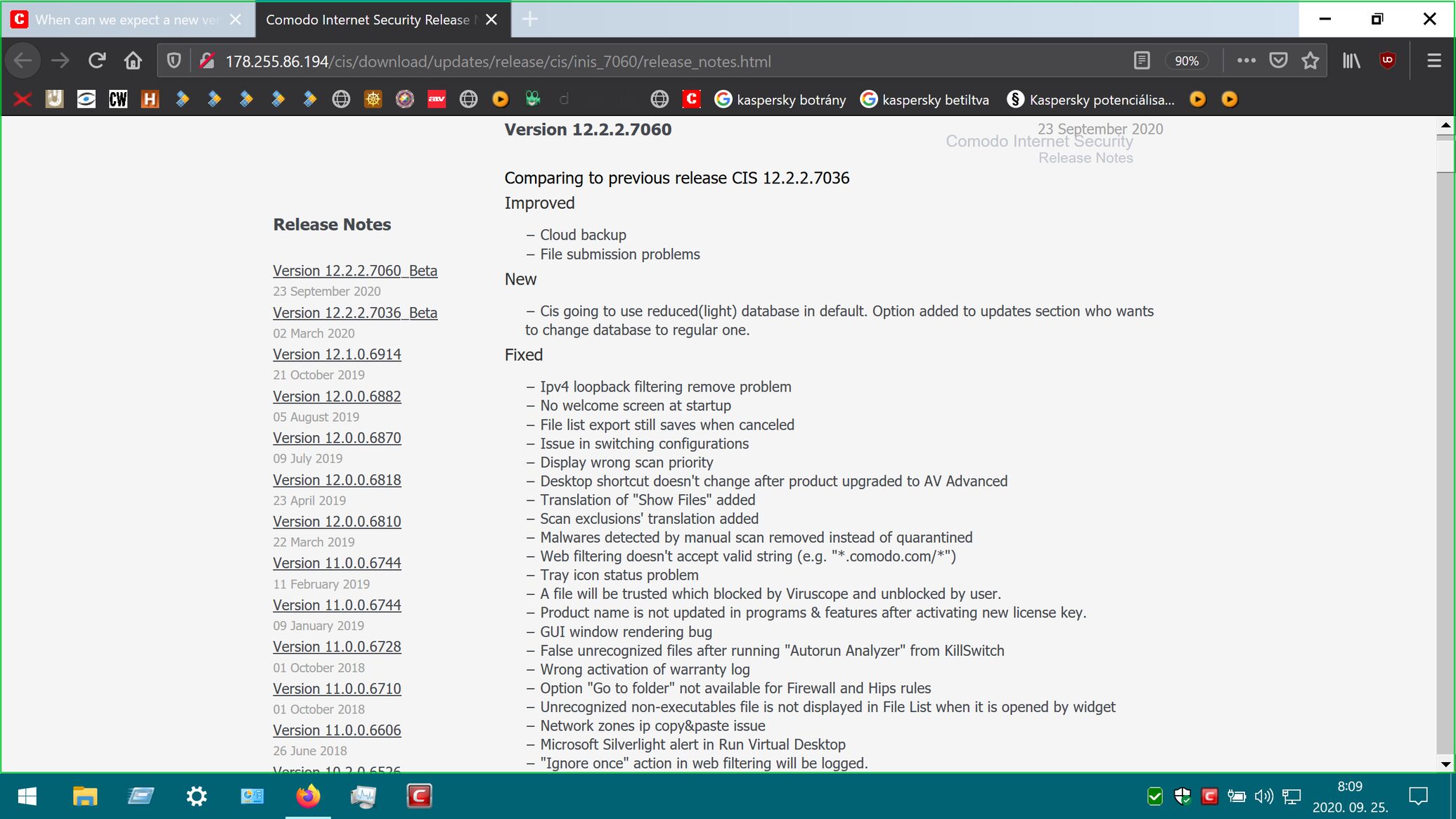Close the 'When can we expect' tab
This screenshot has width=1456, height=819.
(236, 20)
